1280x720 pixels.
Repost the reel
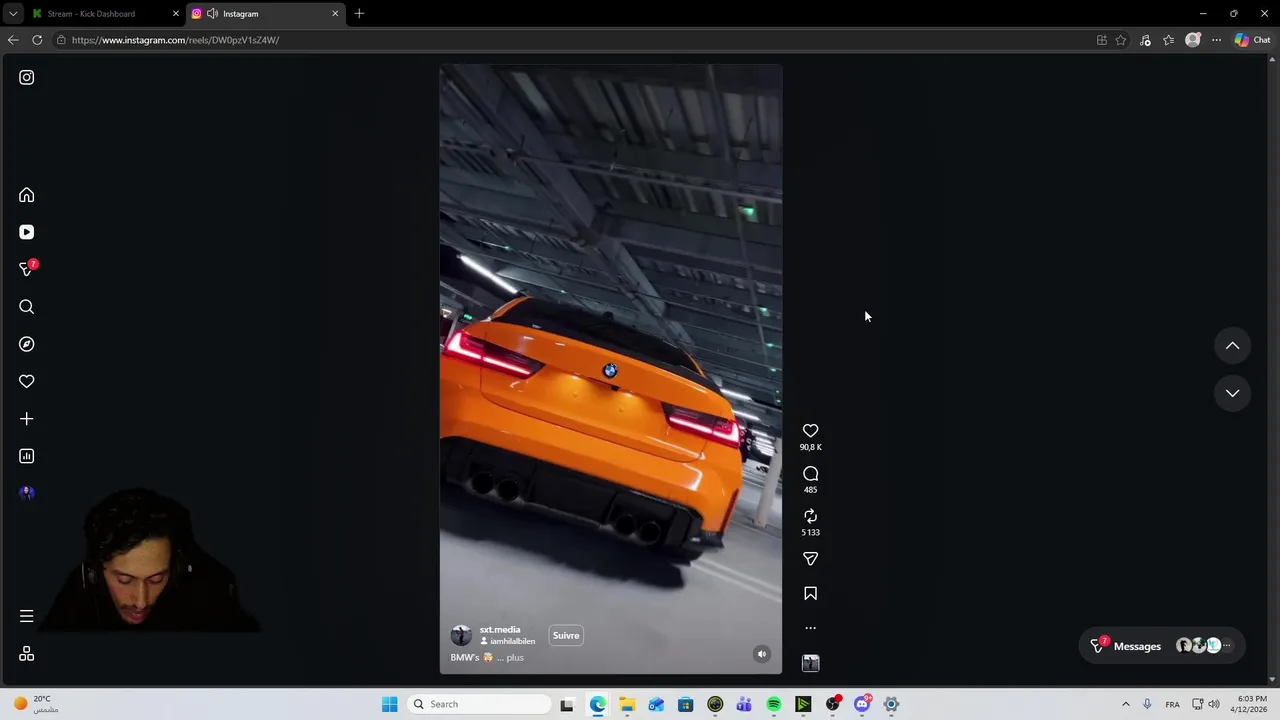(811, 516)
